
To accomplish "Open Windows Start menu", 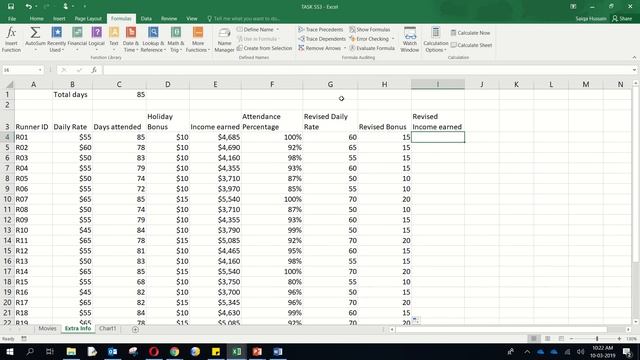I will coord(9,351).
